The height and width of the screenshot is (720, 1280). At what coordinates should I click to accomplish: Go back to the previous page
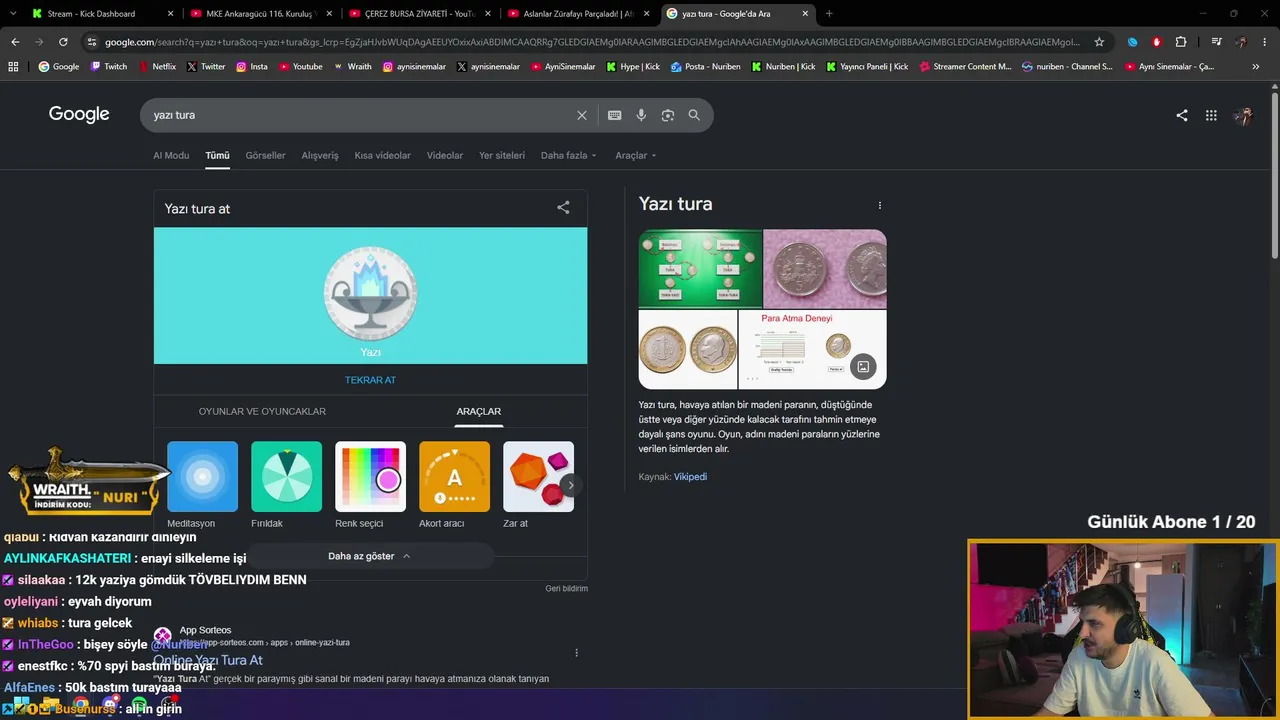pos(15,42)
